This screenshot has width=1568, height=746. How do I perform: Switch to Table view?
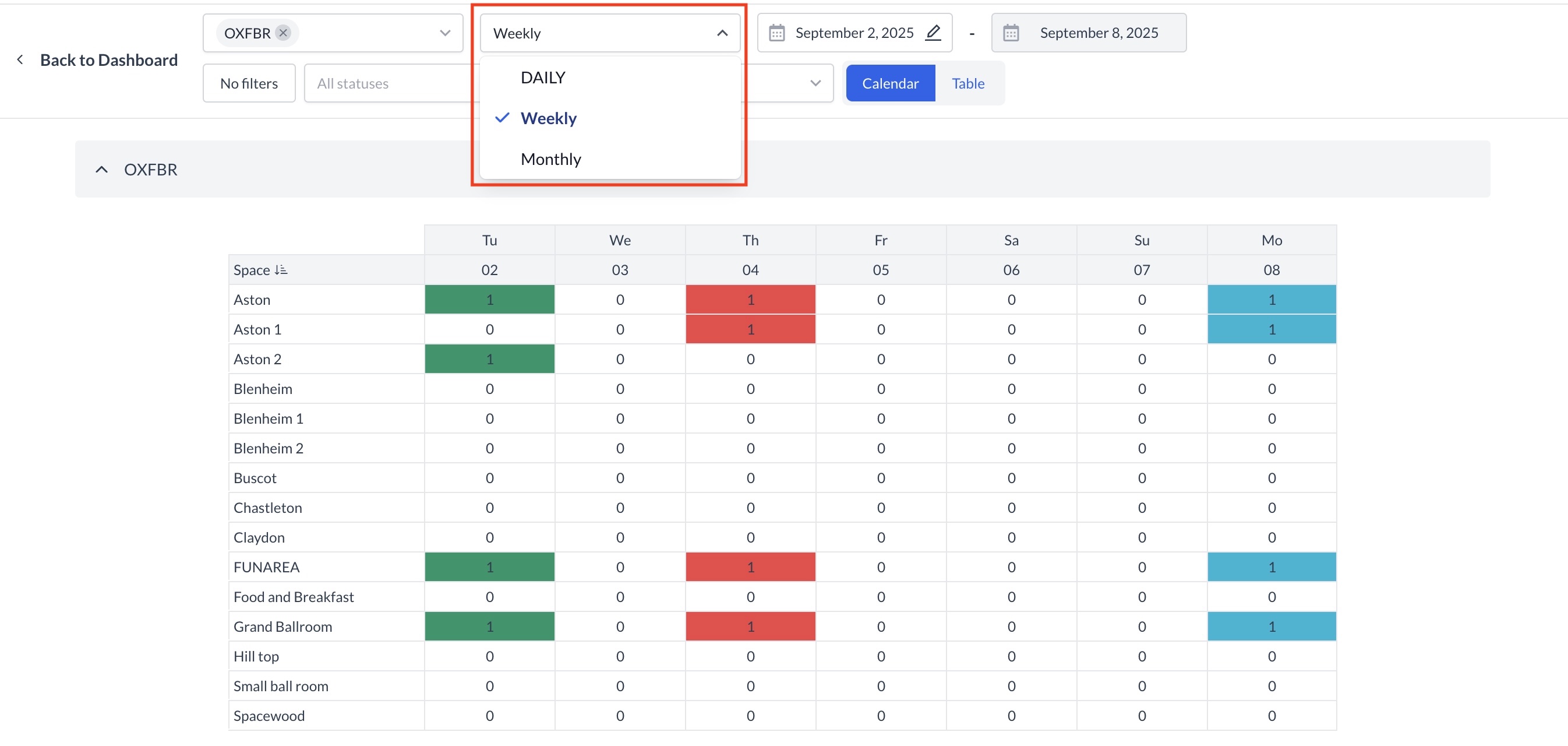tap(968, 83)
